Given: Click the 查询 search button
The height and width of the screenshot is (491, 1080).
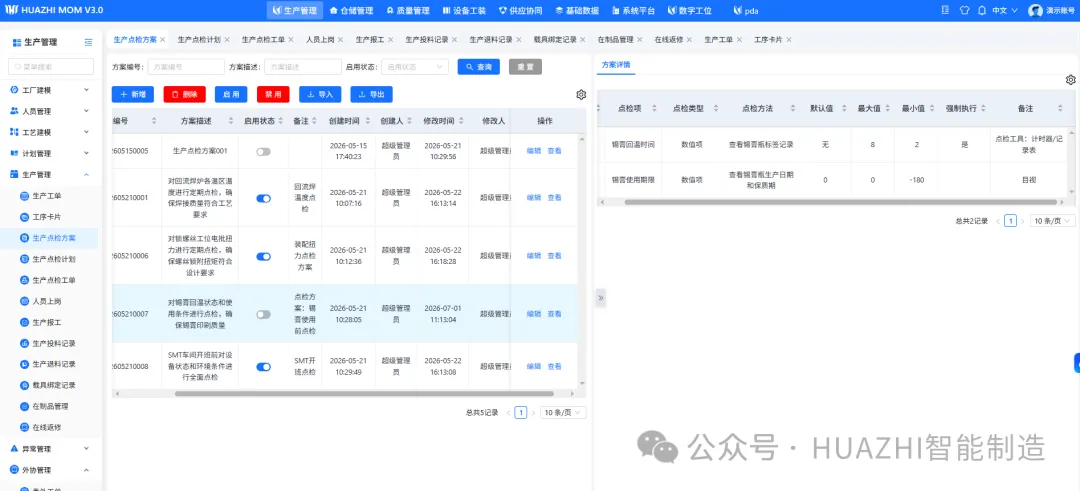Looking at the screenshot, I should 479,67.
